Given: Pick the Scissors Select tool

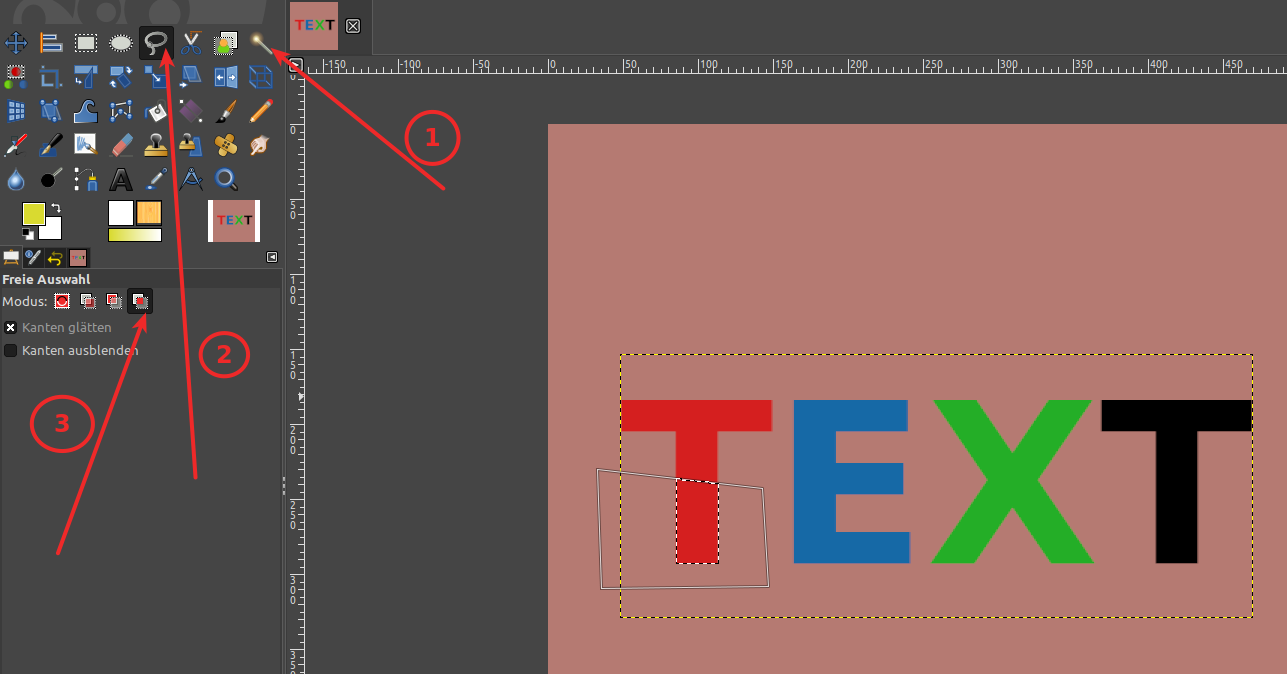Looking at the screenshot, I should pos(191,43).
